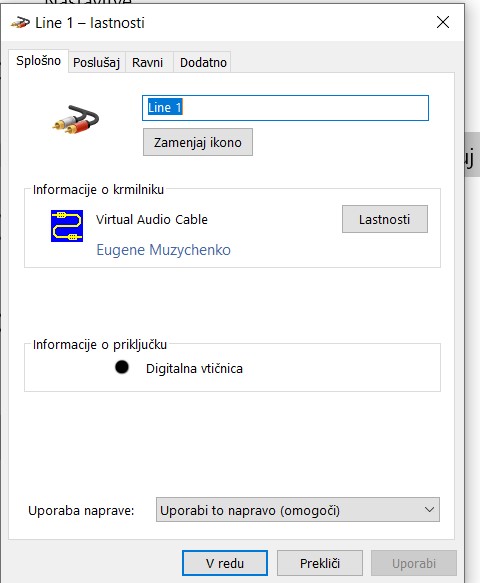Open the Ravni tab
This screenshot has width=480, height=583.
pyautogui.click(x=148, y=62)
